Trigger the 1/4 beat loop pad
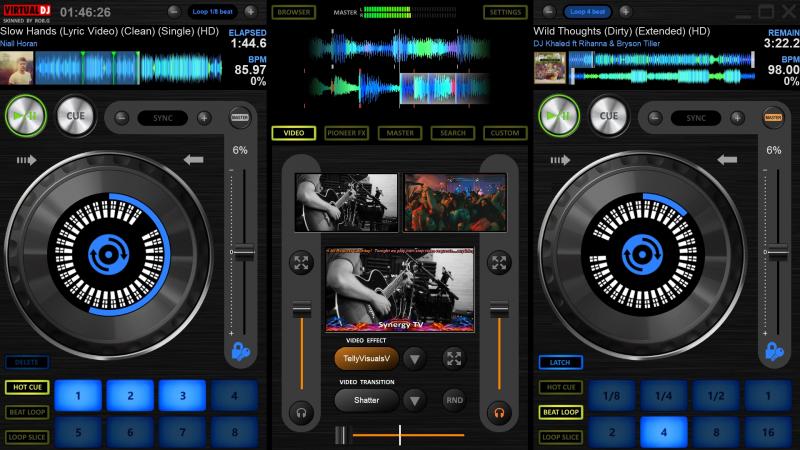Viewport: 800px width, 450px height. point(664,395)
